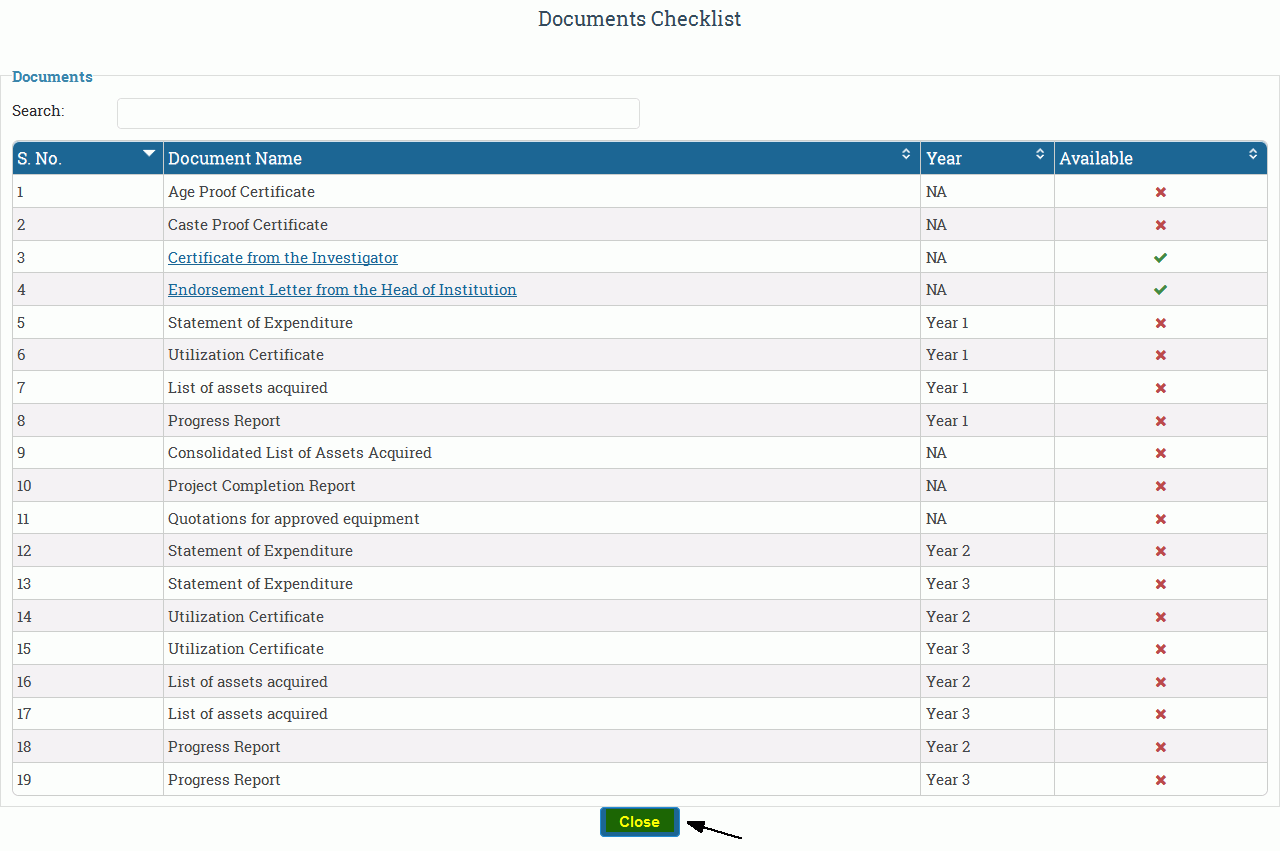Select the Project Completion Report text
The width and height of the screenshot is (1280, 851).
tap(262, 486)
